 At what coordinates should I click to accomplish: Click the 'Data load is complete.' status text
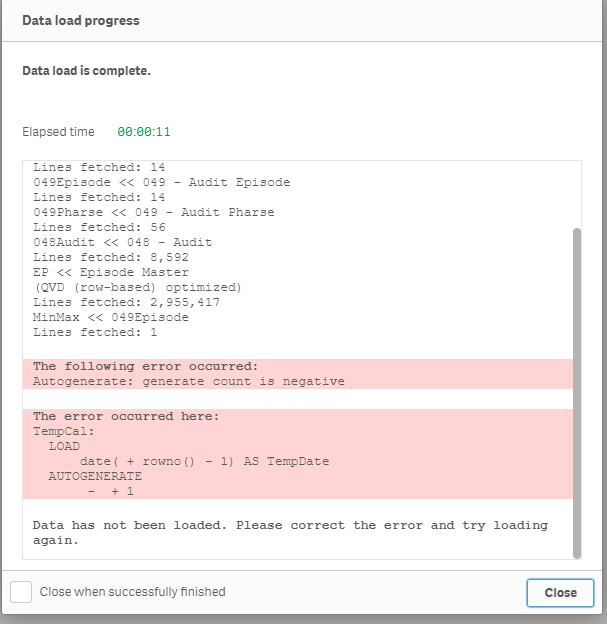coord(87,71)
